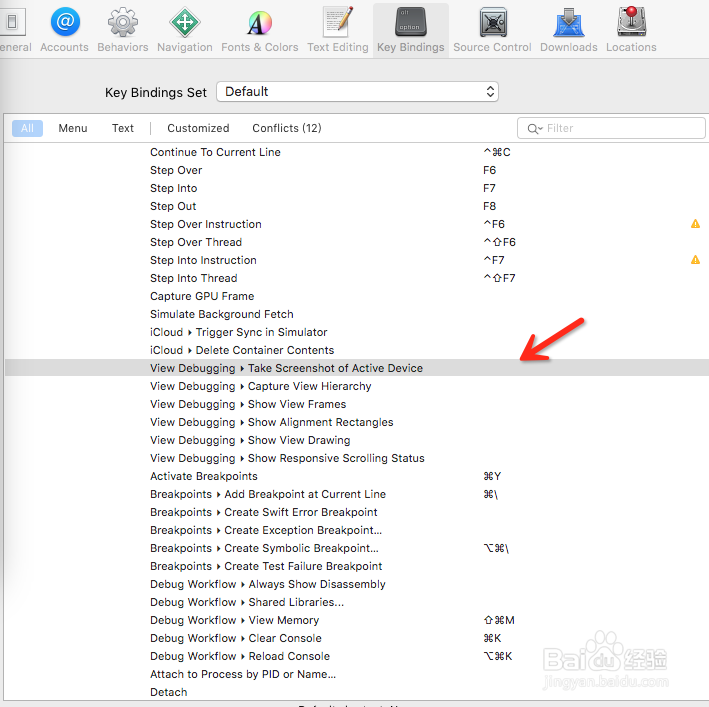Open the General preferences pane

[x=13, y=29]
